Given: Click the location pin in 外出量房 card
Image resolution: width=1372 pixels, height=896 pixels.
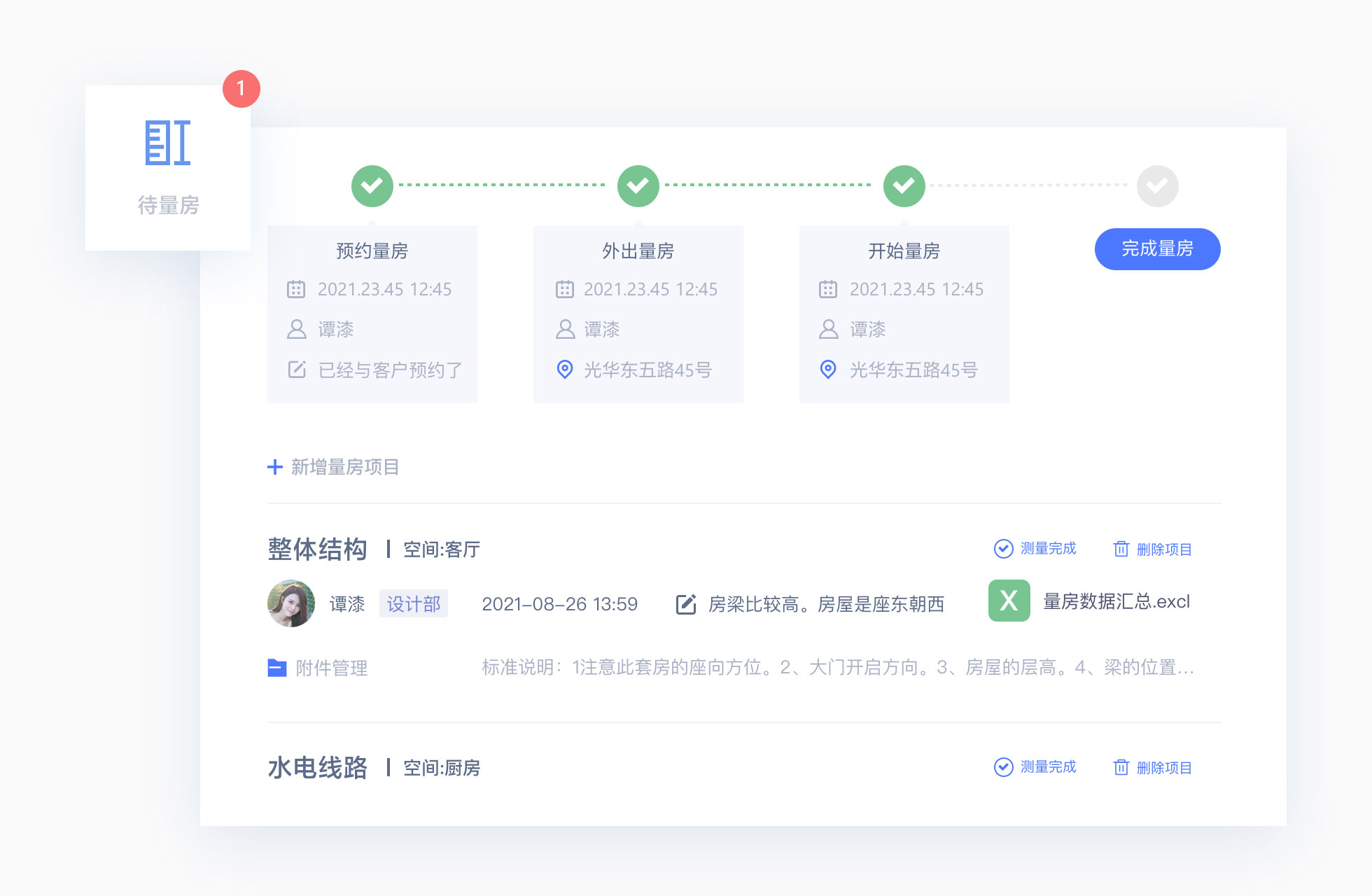Looking at the screenshot, I should click(565, 370).
